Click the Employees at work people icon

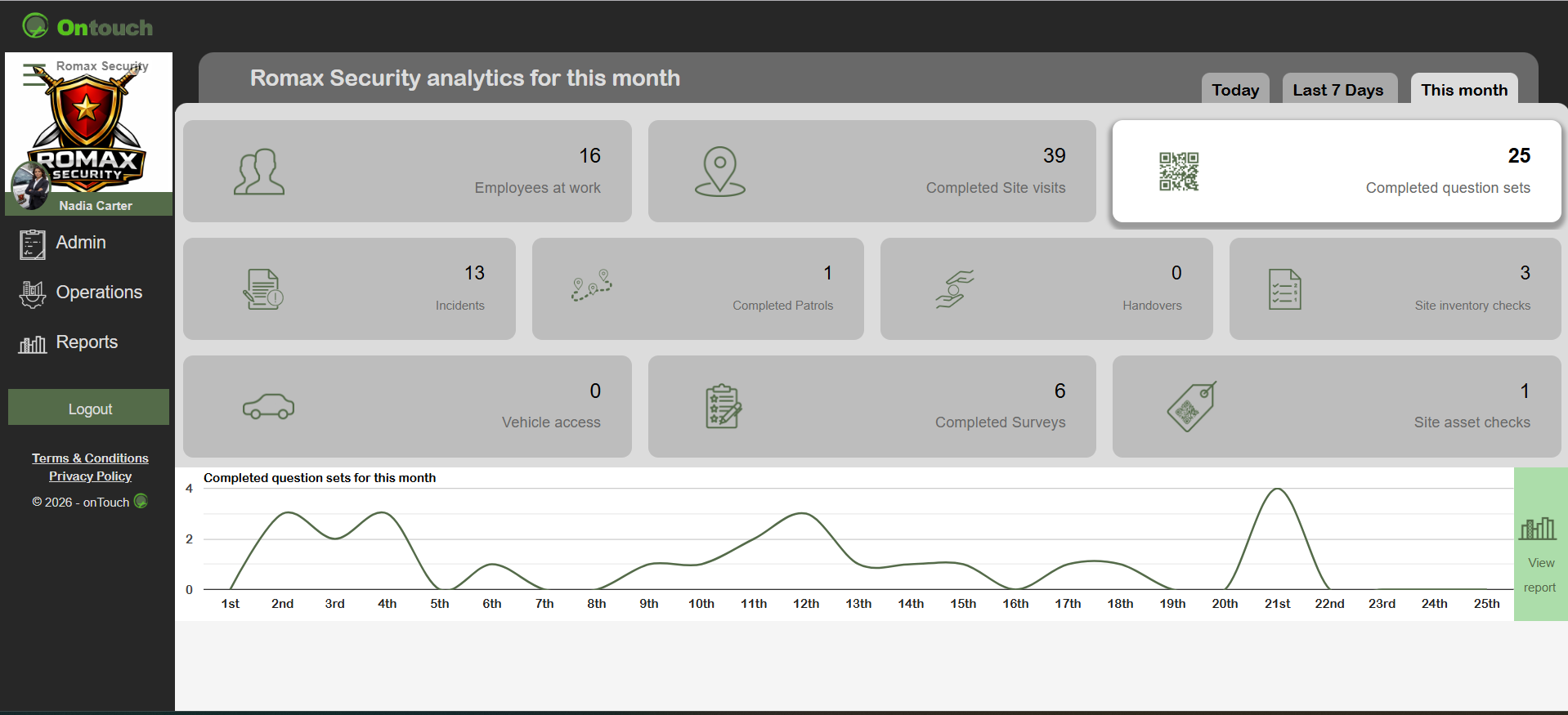259,172
